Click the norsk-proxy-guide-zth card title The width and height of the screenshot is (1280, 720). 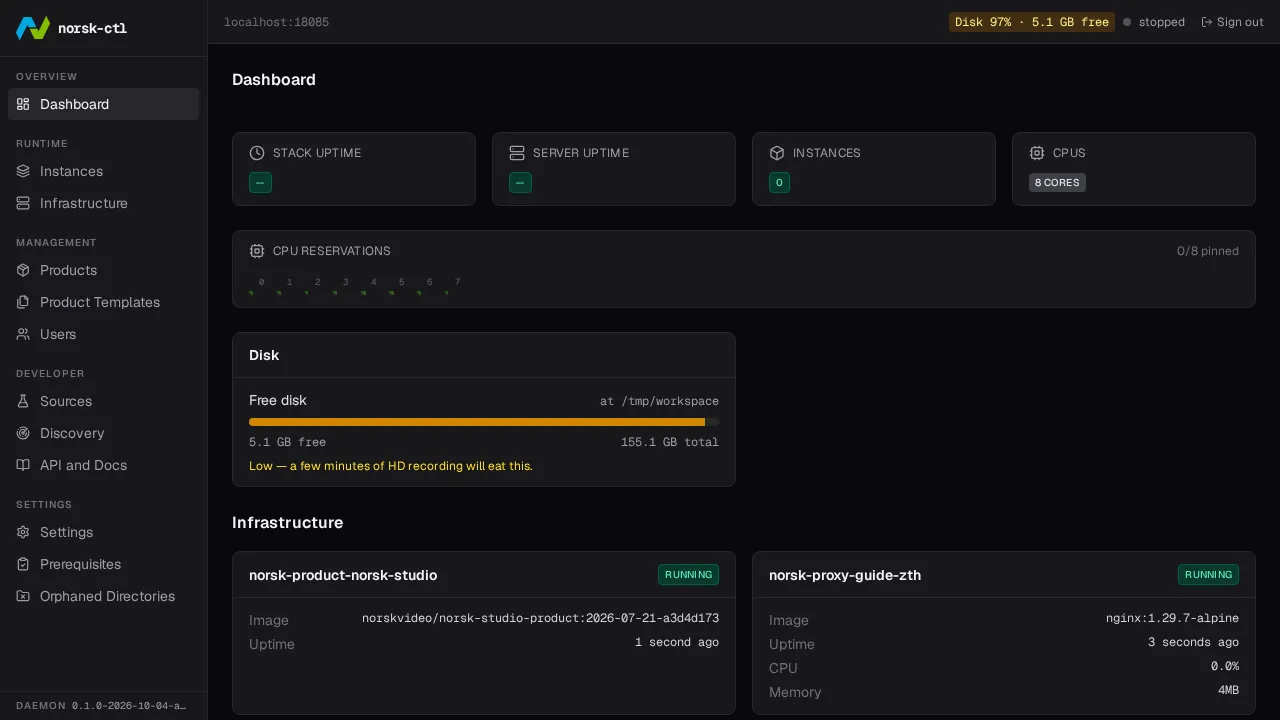coord(845,575)
